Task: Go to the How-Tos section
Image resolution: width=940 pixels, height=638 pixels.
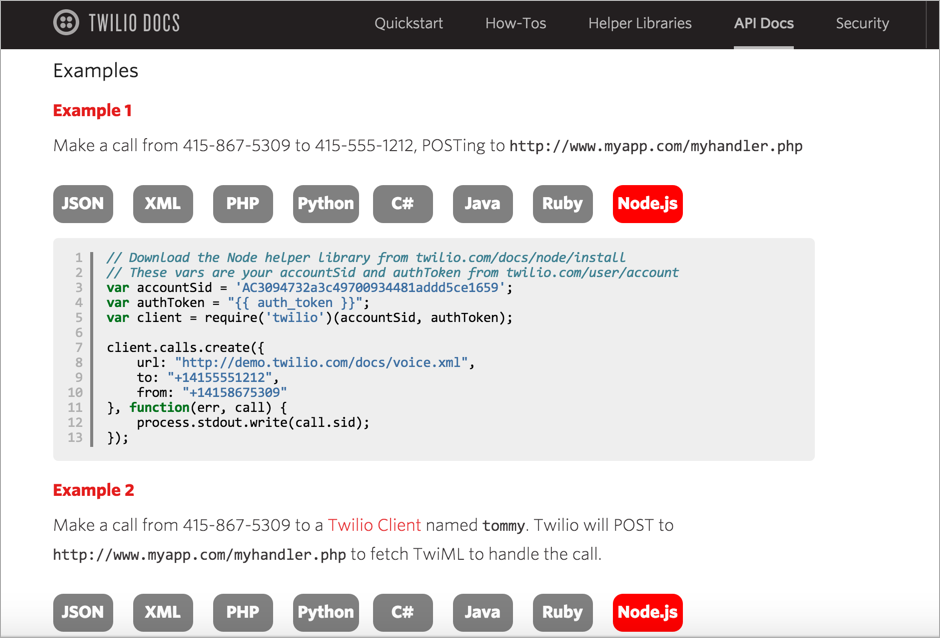Action: (514, 23)
